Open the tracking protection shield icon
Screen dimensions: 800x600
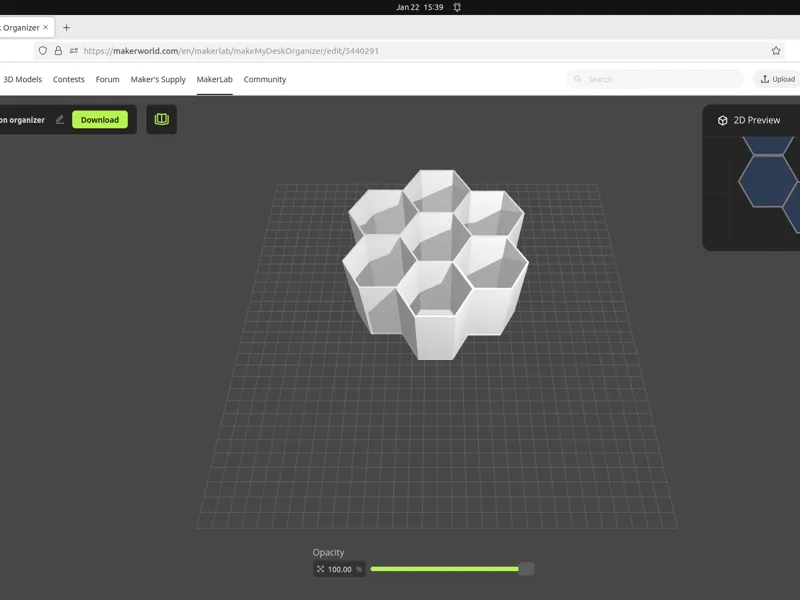43,51
